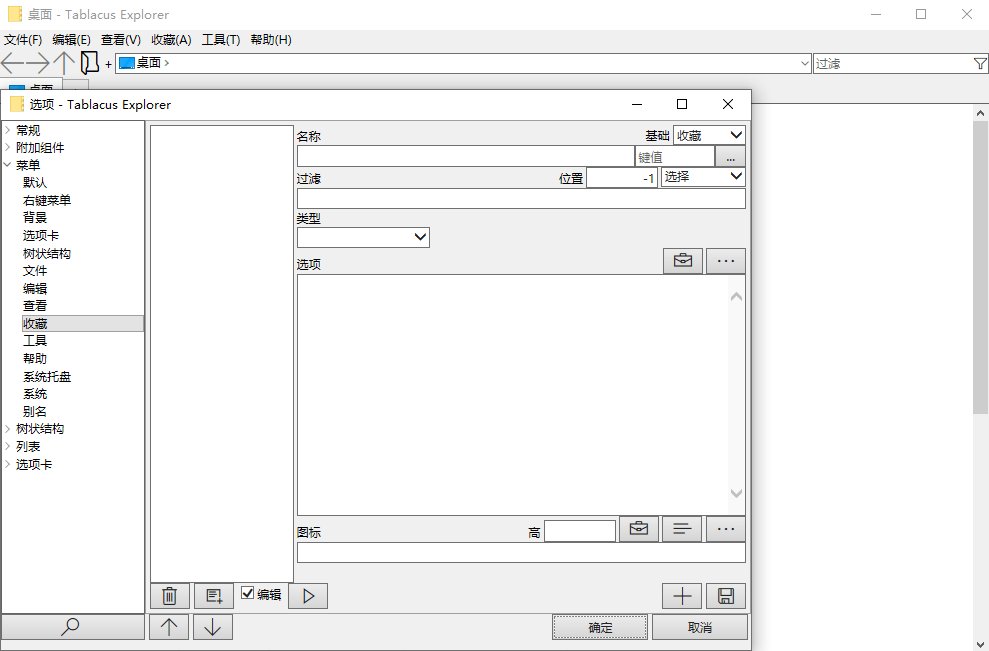
Task: Open the address bar history dropdown arrow
Action: point(804,63)
